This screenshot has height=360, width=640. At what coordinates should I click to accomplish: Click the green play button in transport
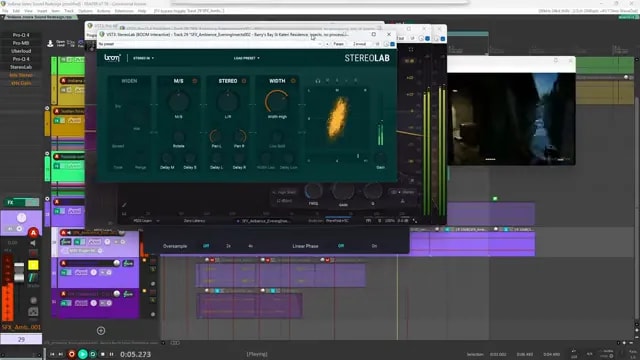[x=82, y=354]
